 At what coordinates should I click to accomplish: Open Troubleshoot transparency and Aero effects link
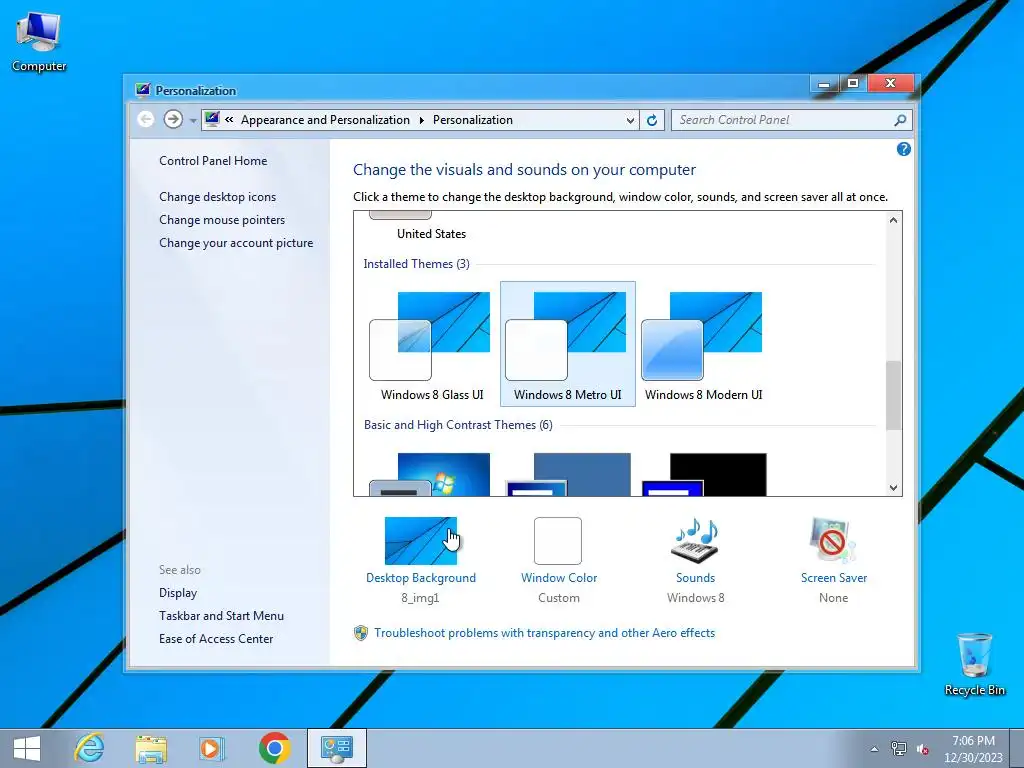coord(544,633)
